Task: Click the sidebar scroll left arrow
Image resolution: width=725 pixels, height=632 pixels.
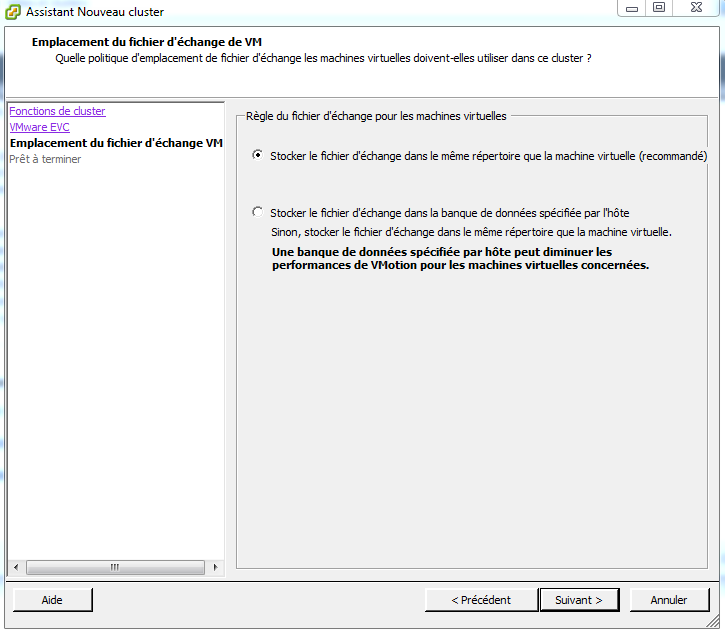Action: tap(17, 567)
